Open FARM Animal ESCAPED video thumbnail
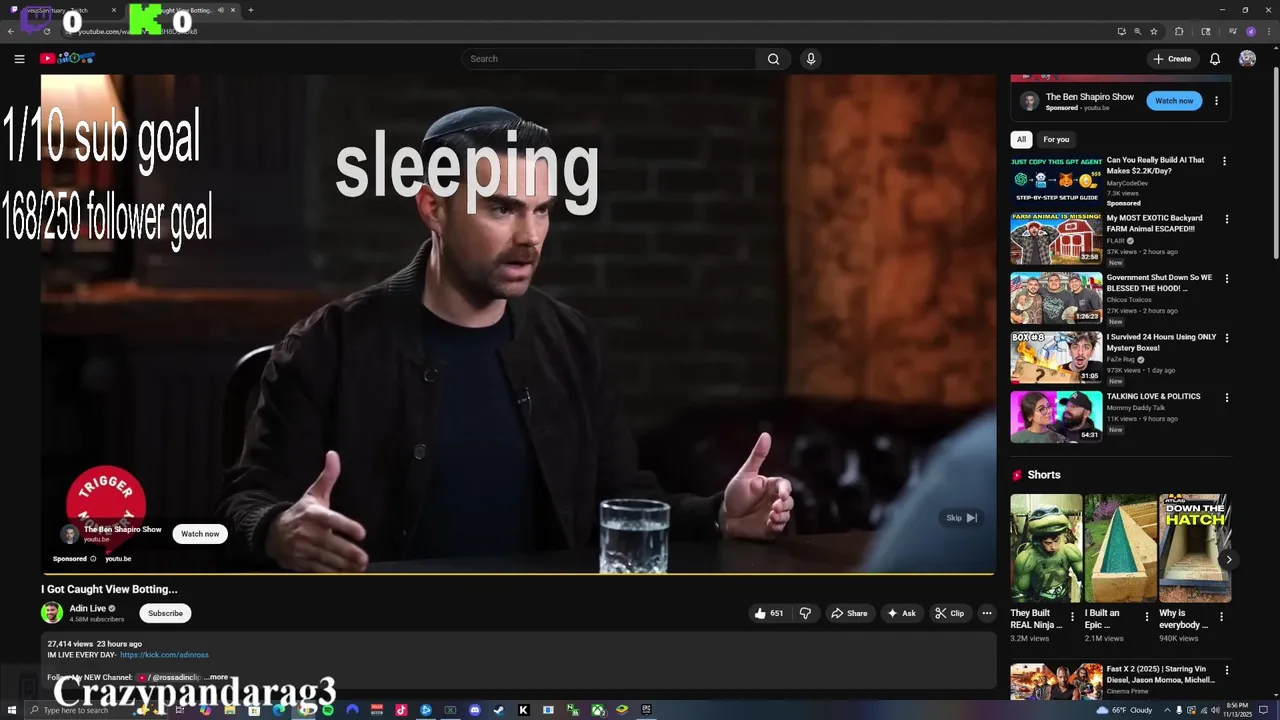Viewport: 1280px width, 720px height. click(x=1056, y=238)
